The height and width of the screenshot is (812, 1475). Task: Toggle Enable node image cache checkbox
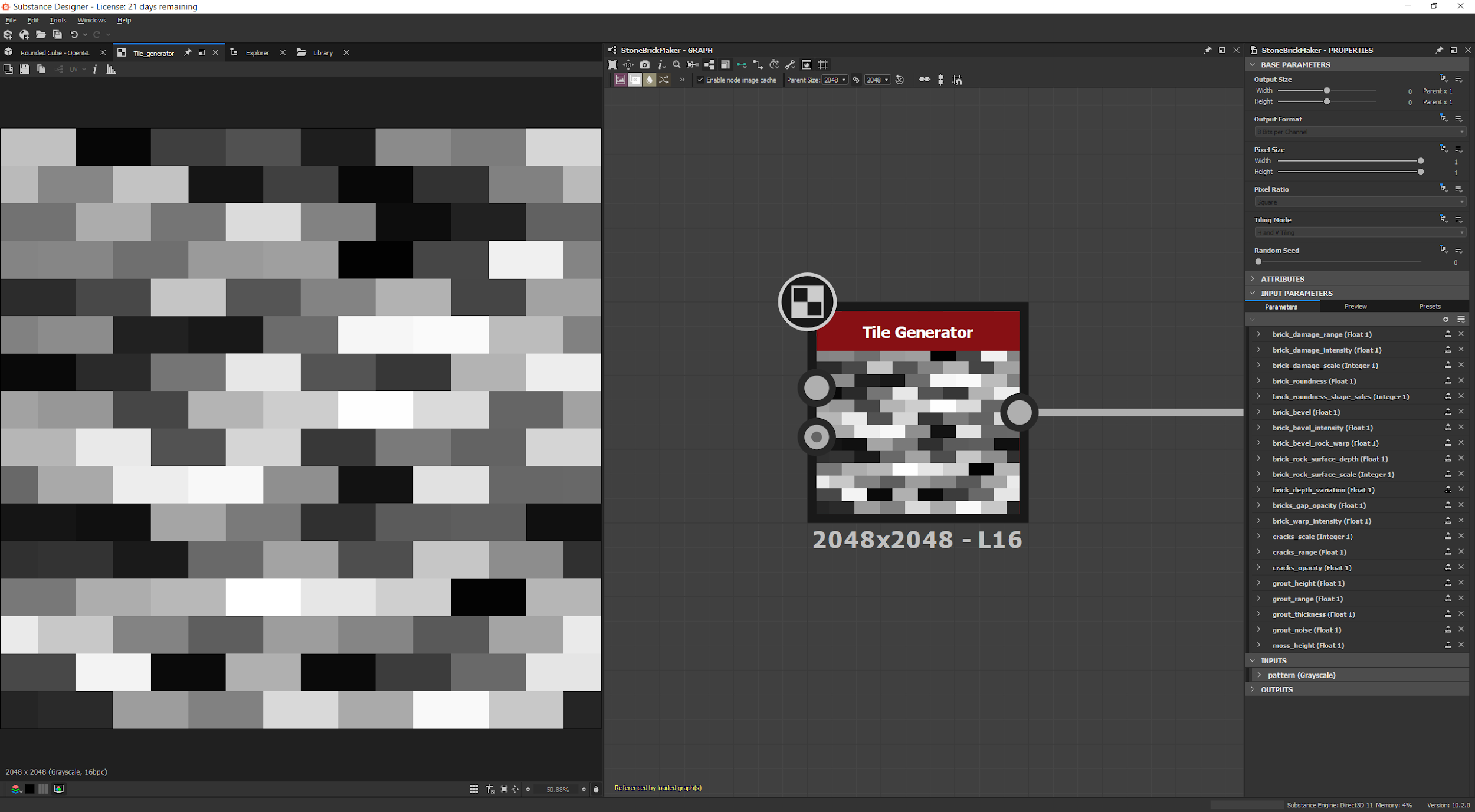point(700,80)
